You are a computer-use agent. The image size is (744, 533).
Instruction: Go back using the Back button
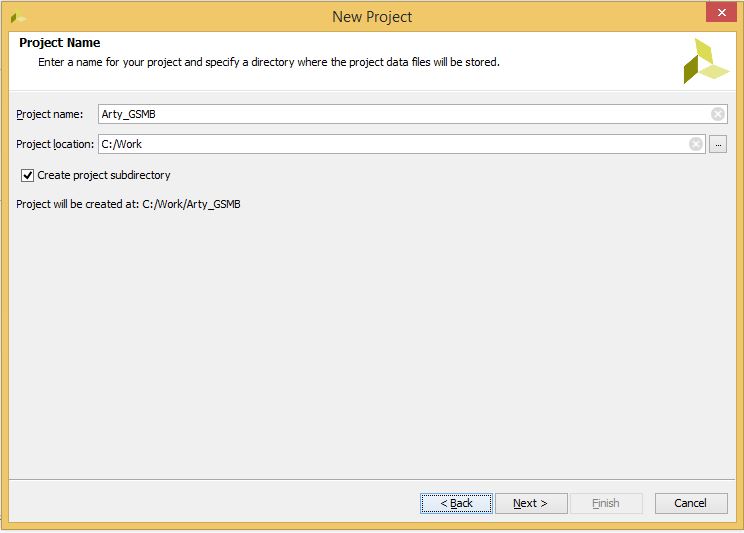[456, 503]
